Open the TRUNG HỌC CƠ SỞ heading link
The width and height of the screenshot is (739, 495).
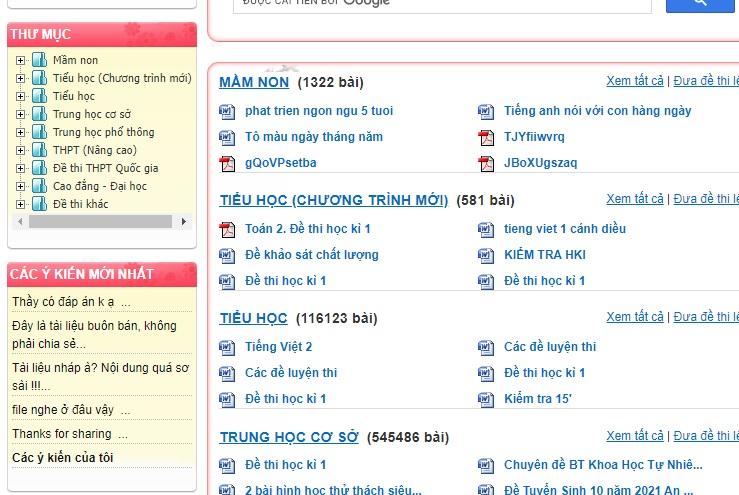[289, 437]
